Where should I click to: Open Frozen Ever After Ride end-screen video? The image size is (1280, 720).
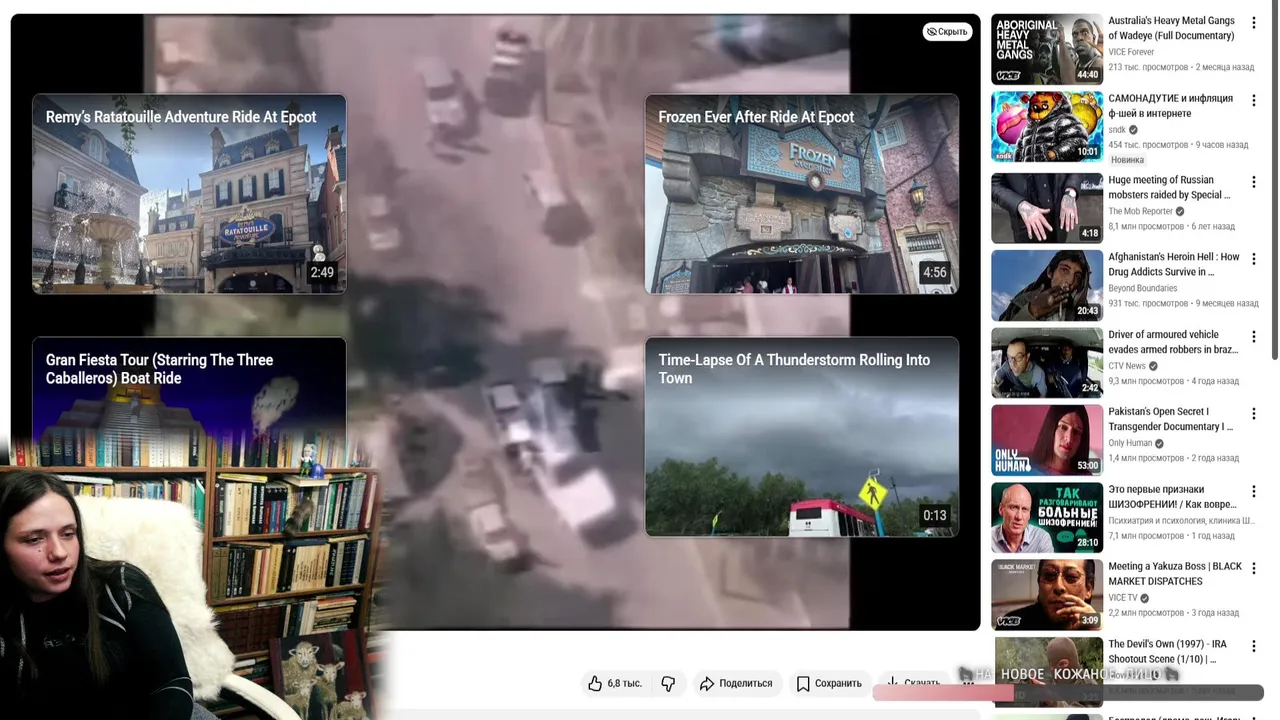802,194
